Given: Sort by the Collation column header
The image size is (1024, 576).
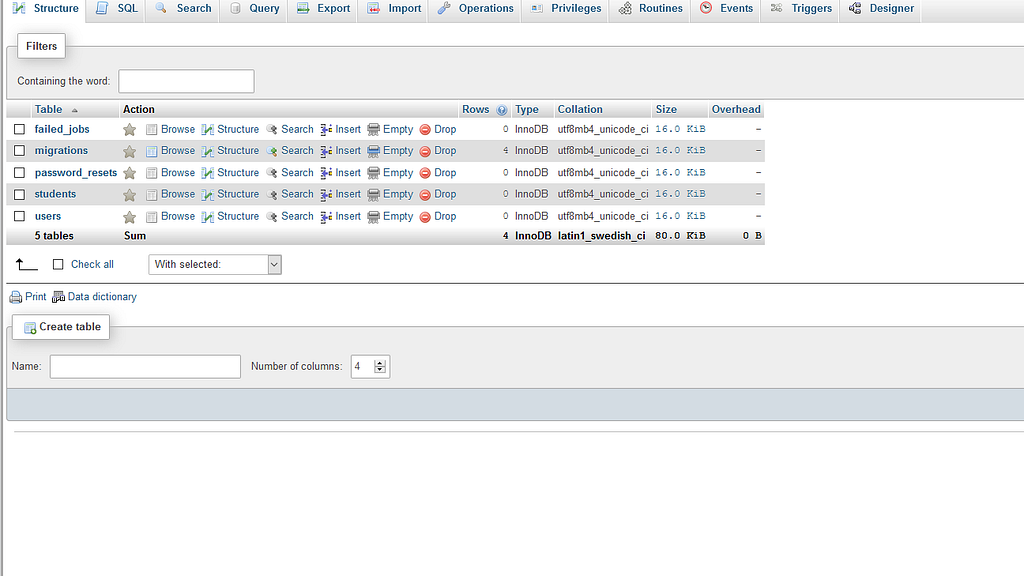Looking at the screenshot, I should (x=580, y=110).
